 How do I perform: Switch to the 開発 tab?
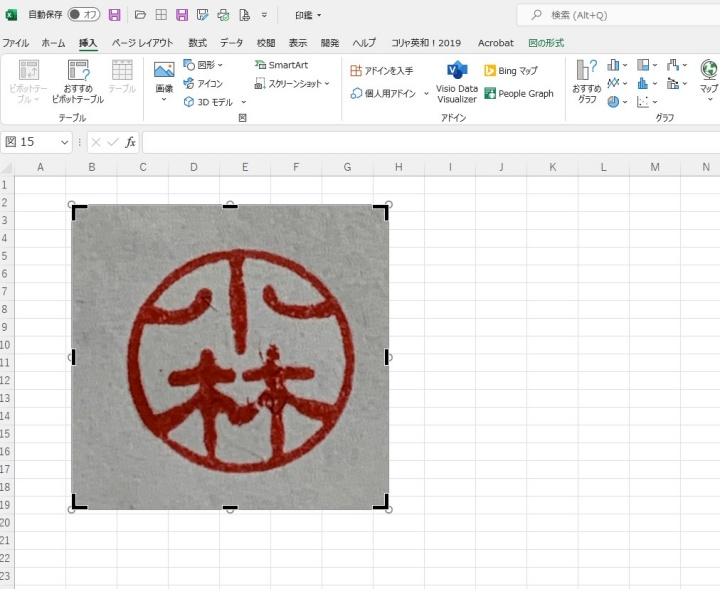330,43
